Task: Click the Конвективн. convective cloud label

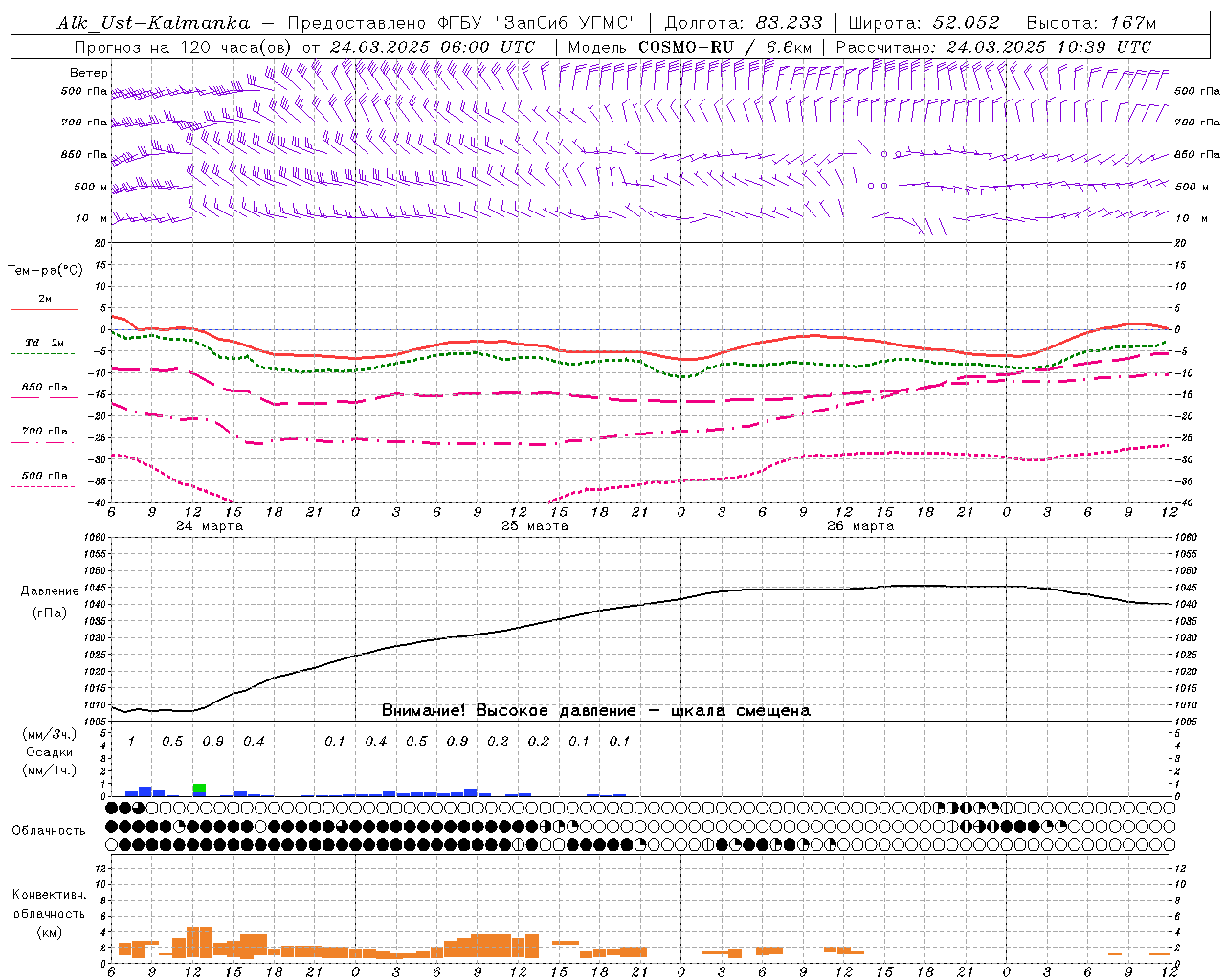Action: pos(49,895)
